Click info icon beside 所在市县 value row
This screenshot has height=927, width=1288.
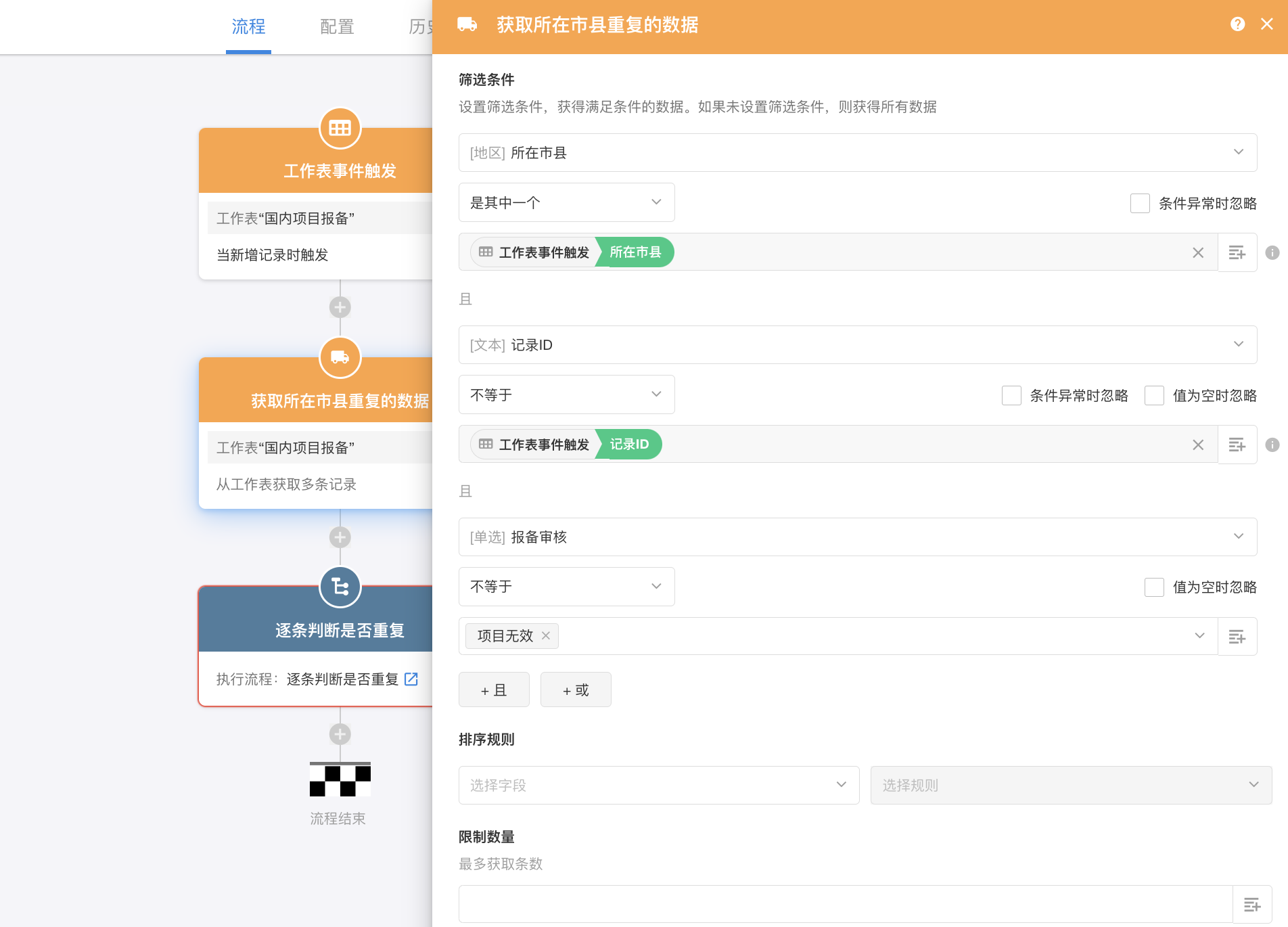pos(1272,252)
